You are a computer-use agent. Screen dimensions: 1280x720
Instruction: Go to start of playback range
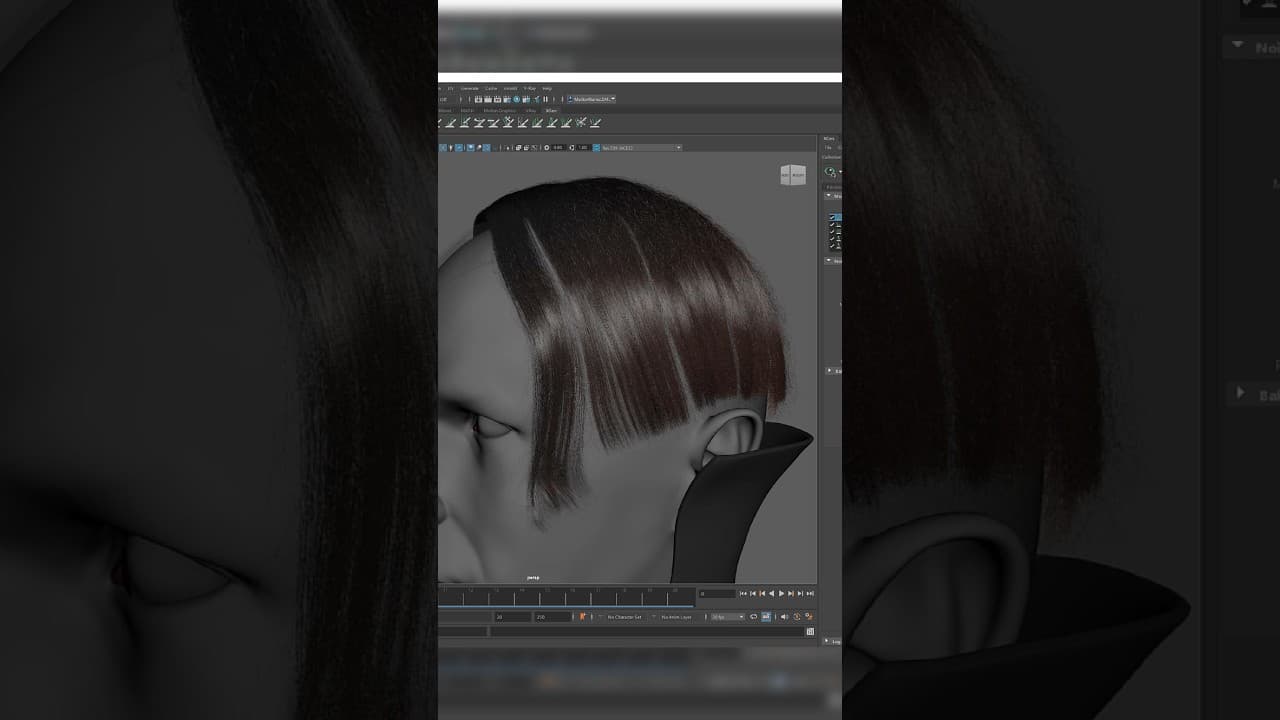743,594
